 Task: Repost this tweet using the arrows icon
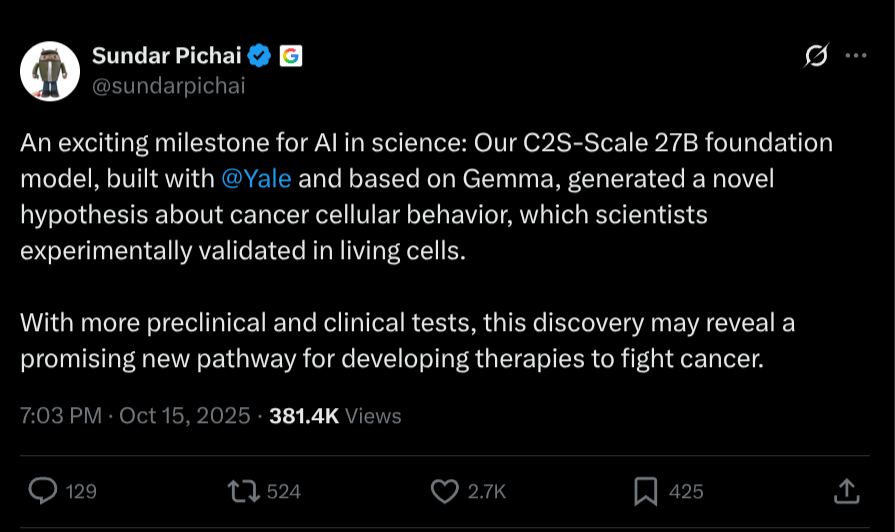(241, 490)
